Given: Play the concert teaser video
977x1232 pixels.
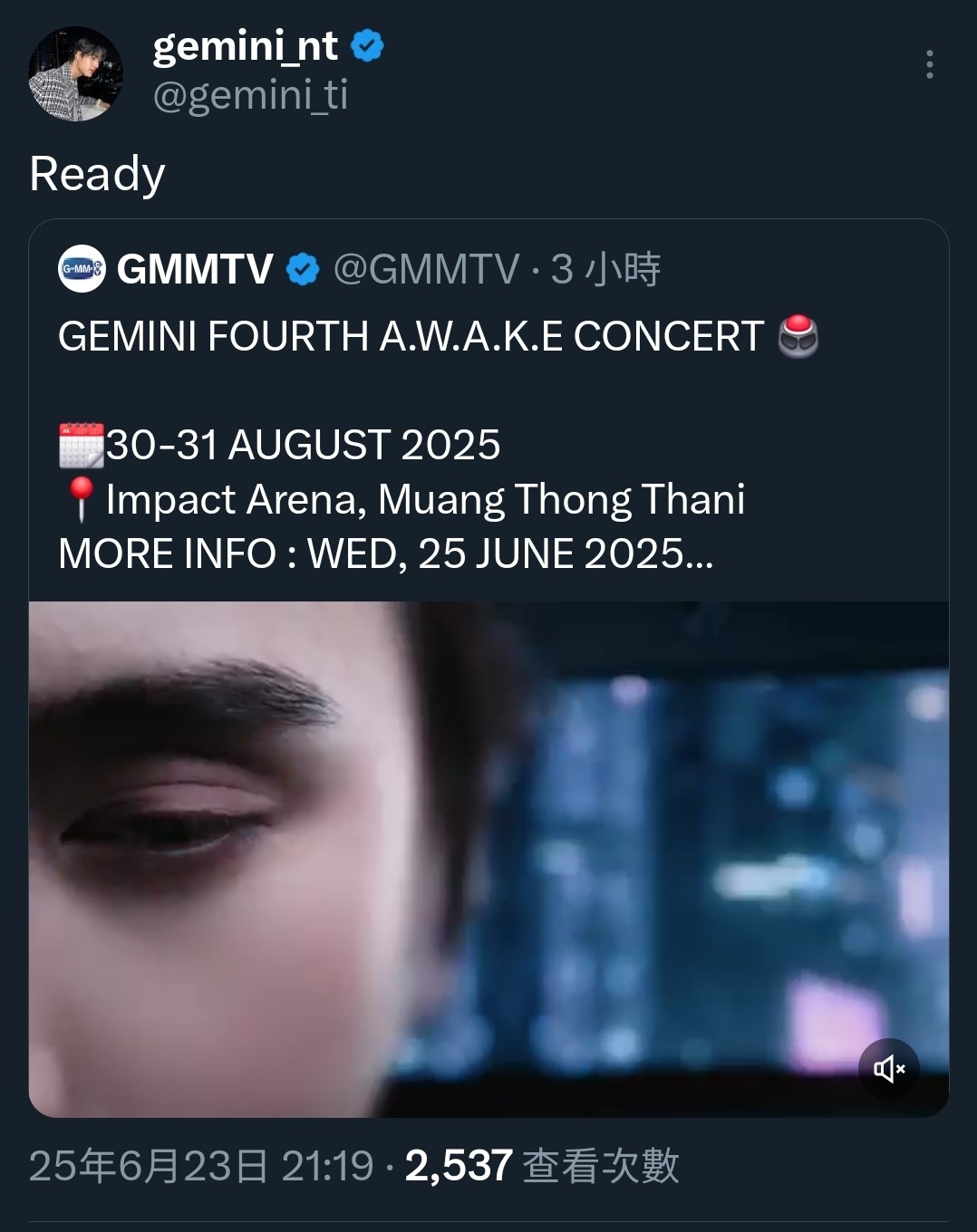Looking at the screenshot, I should tap(488, 859).
